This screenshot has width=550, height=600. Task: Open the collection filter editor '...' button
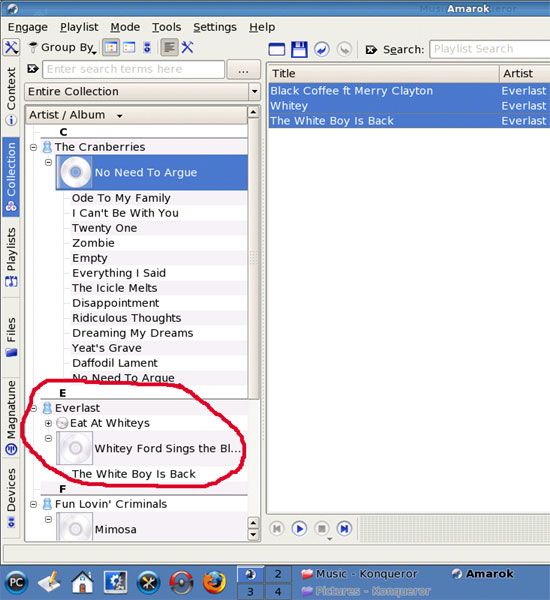click(243, 69)
